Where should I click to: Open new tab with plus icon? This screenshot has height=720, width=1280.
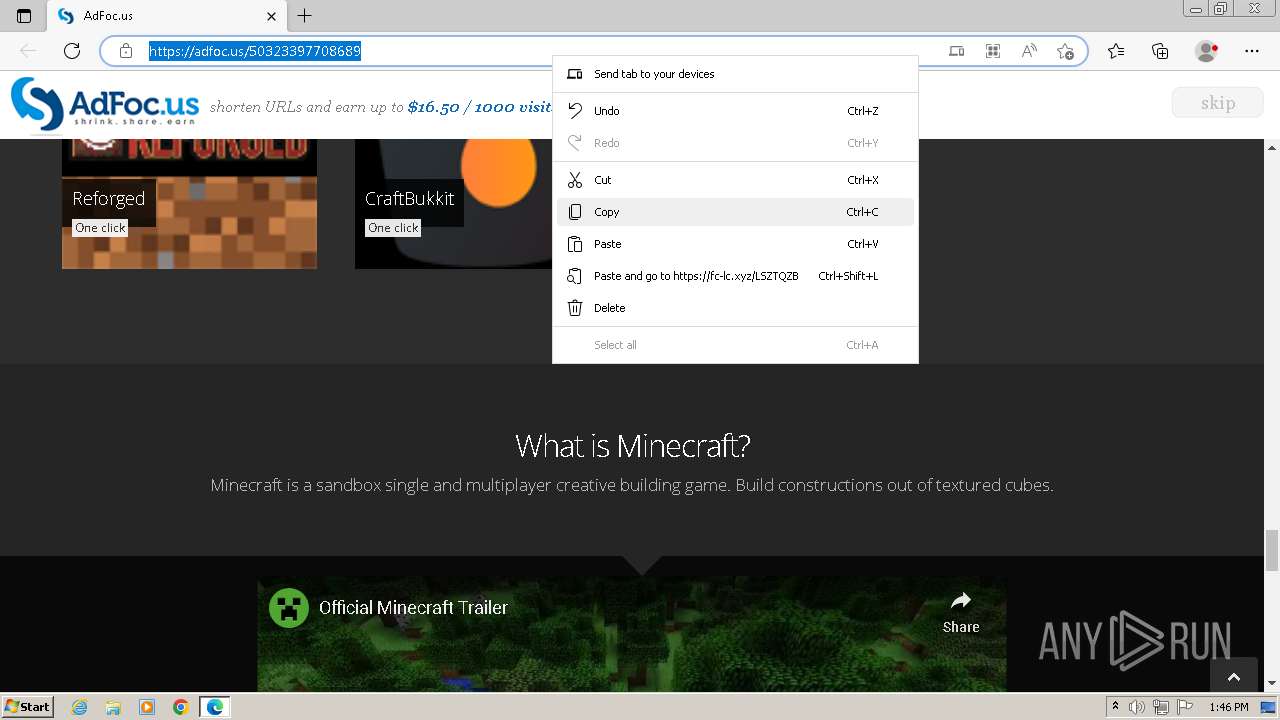[x=305, y=16]
